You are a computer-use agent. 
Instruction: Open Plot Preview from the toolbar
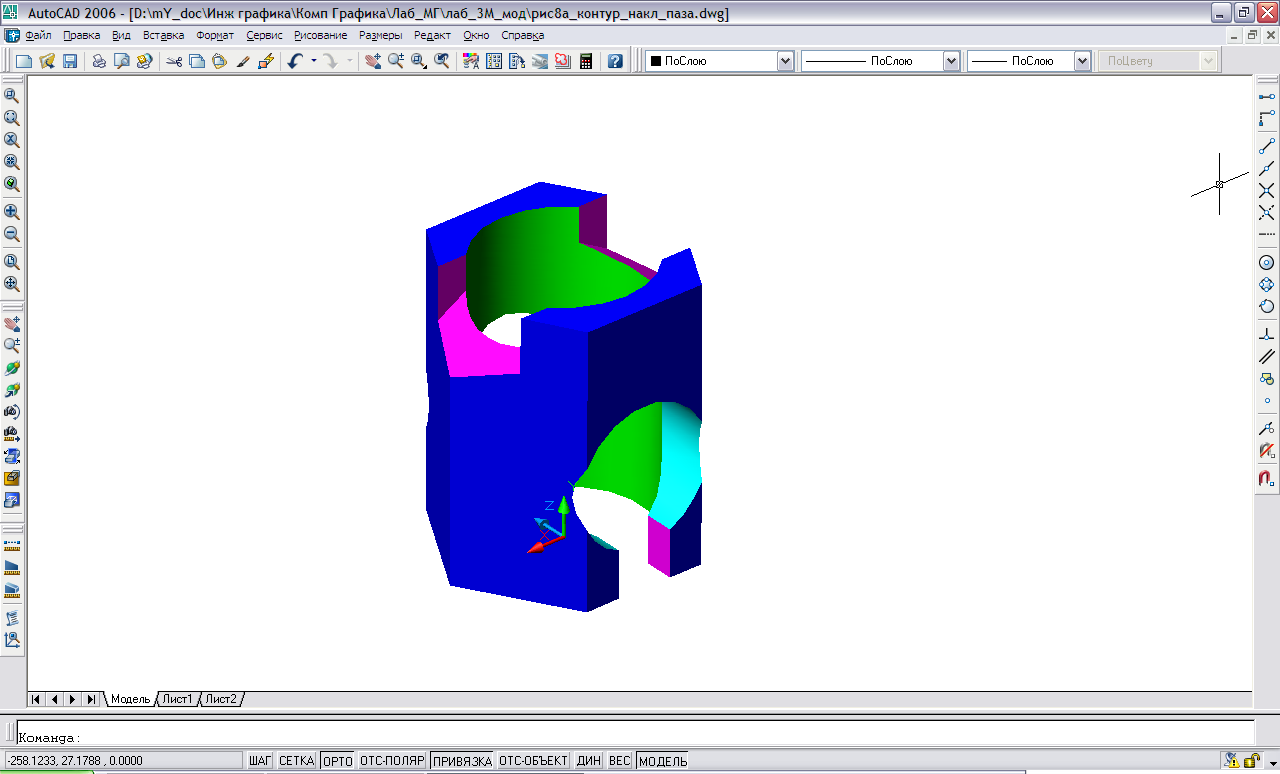[x=122, y=61]
